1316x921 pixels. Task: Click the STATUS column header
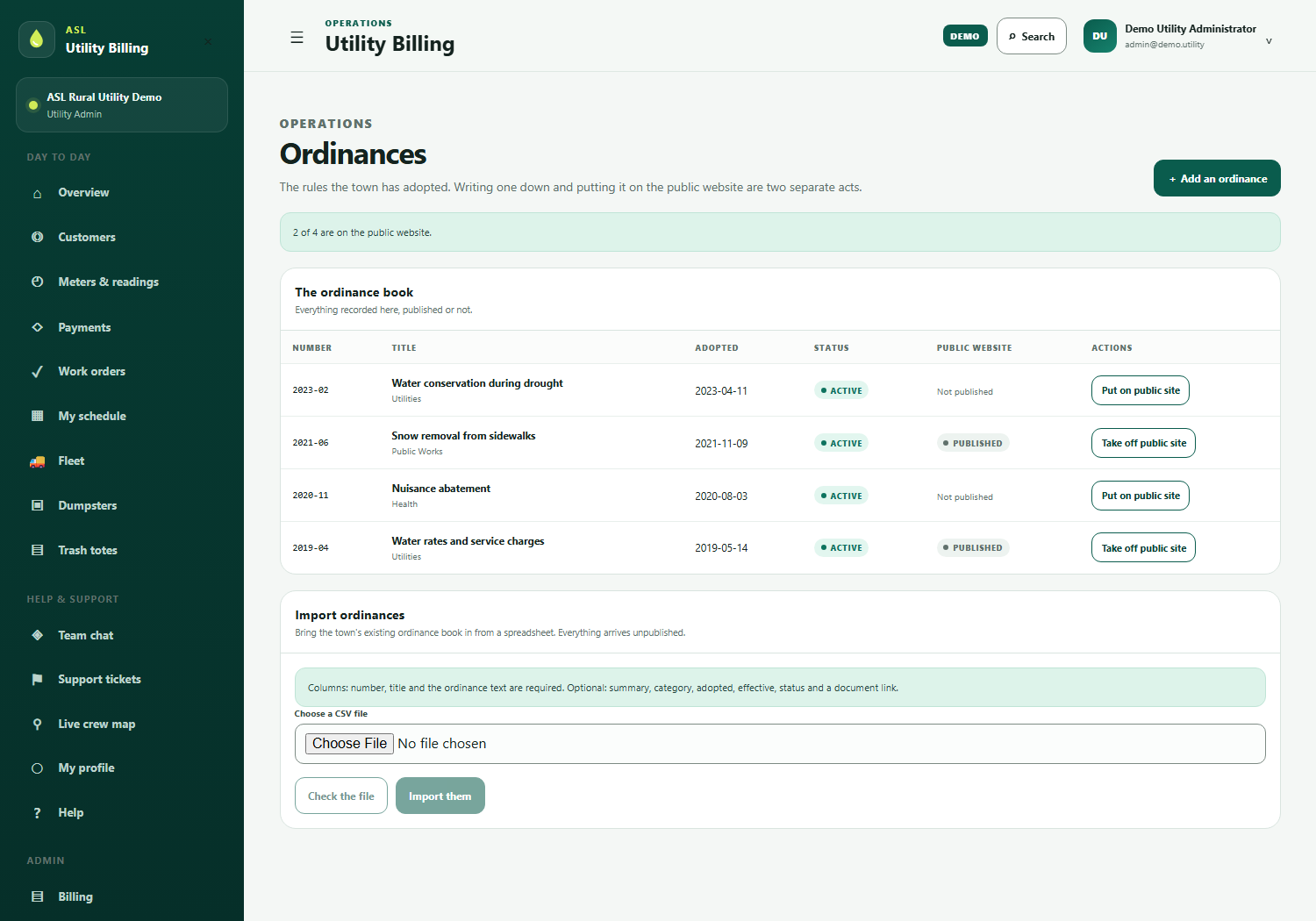831,348
